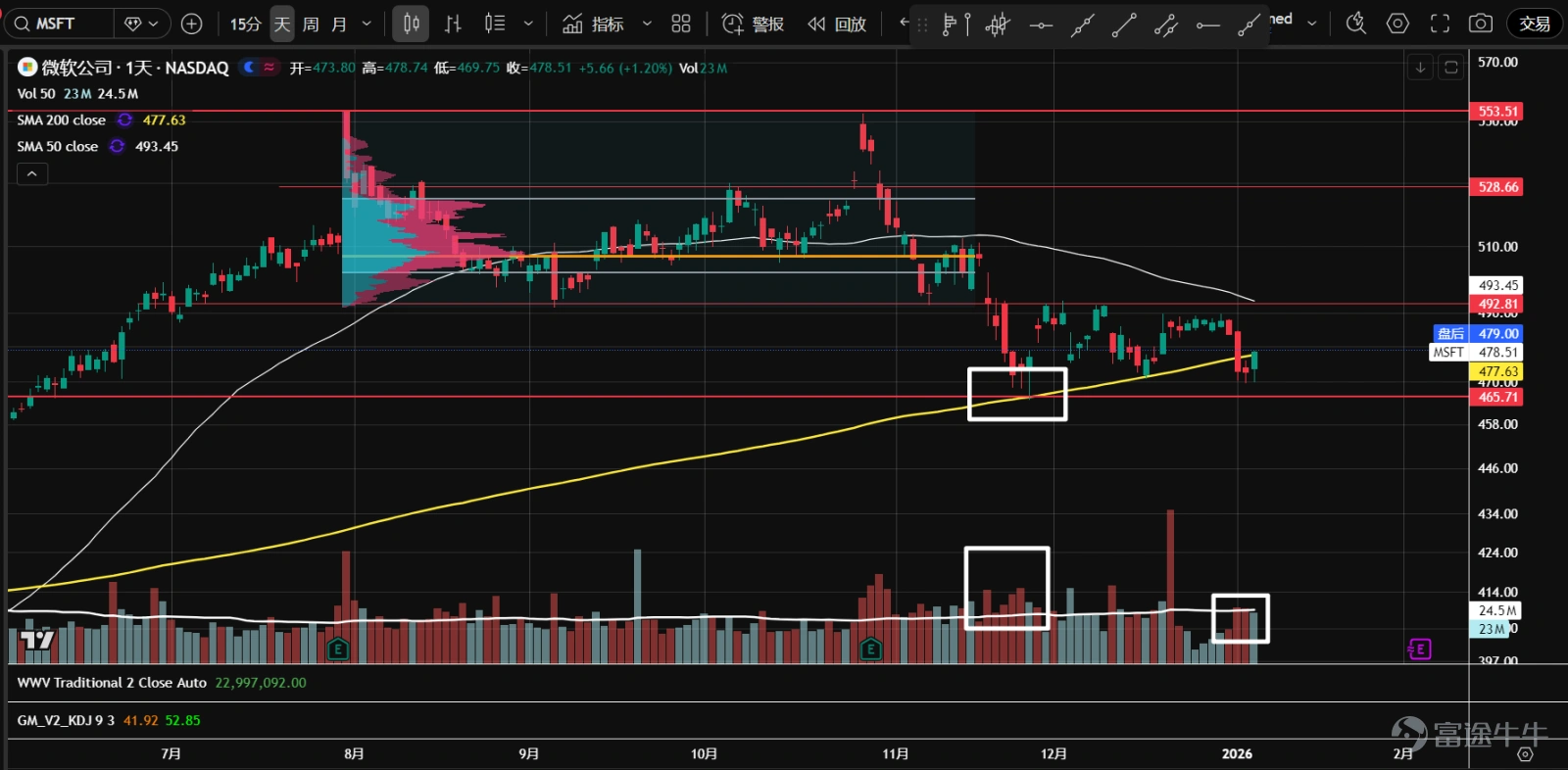Start bar replay with 回放
This screenshot has height=770, width=1568.
(837, 24)
